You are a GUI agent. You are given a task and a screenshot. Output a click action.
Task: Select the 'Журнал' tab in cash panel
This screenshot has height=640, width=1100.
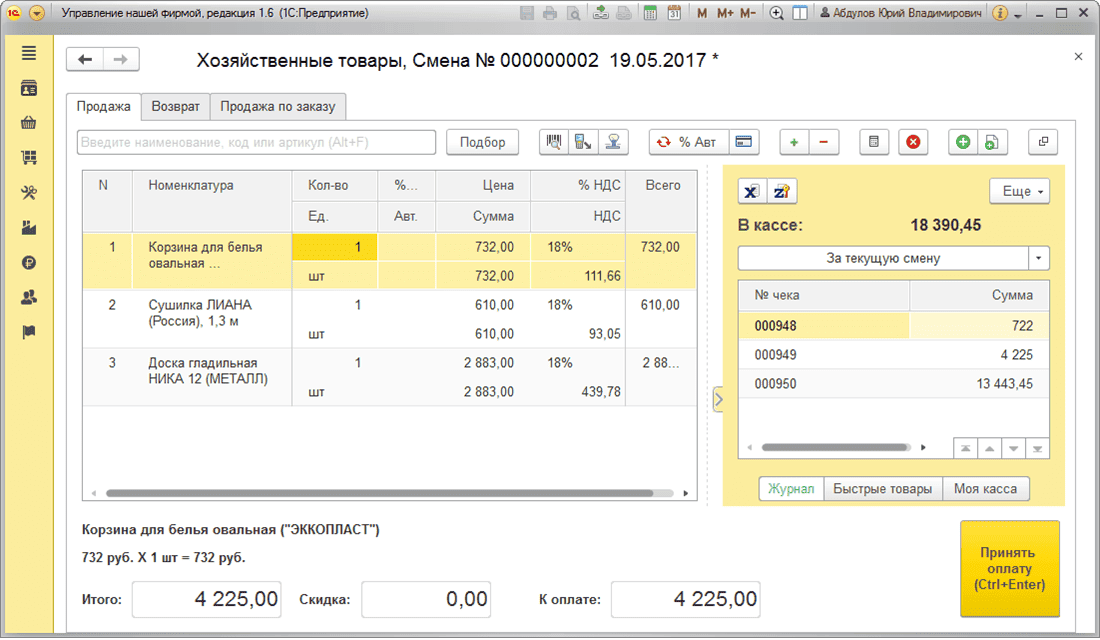point(791,489)
